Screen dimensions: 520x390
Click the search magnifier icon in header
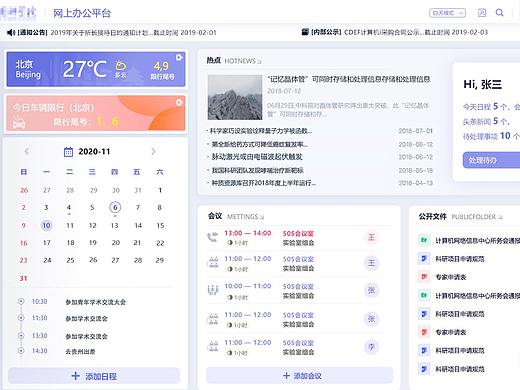pos(499,13)
